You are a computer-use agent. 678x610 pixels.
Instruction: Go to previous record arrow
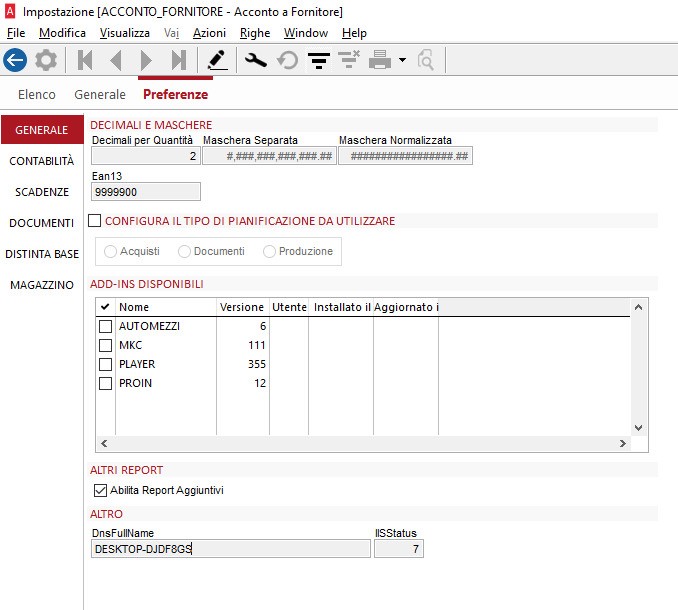(116, 60)
